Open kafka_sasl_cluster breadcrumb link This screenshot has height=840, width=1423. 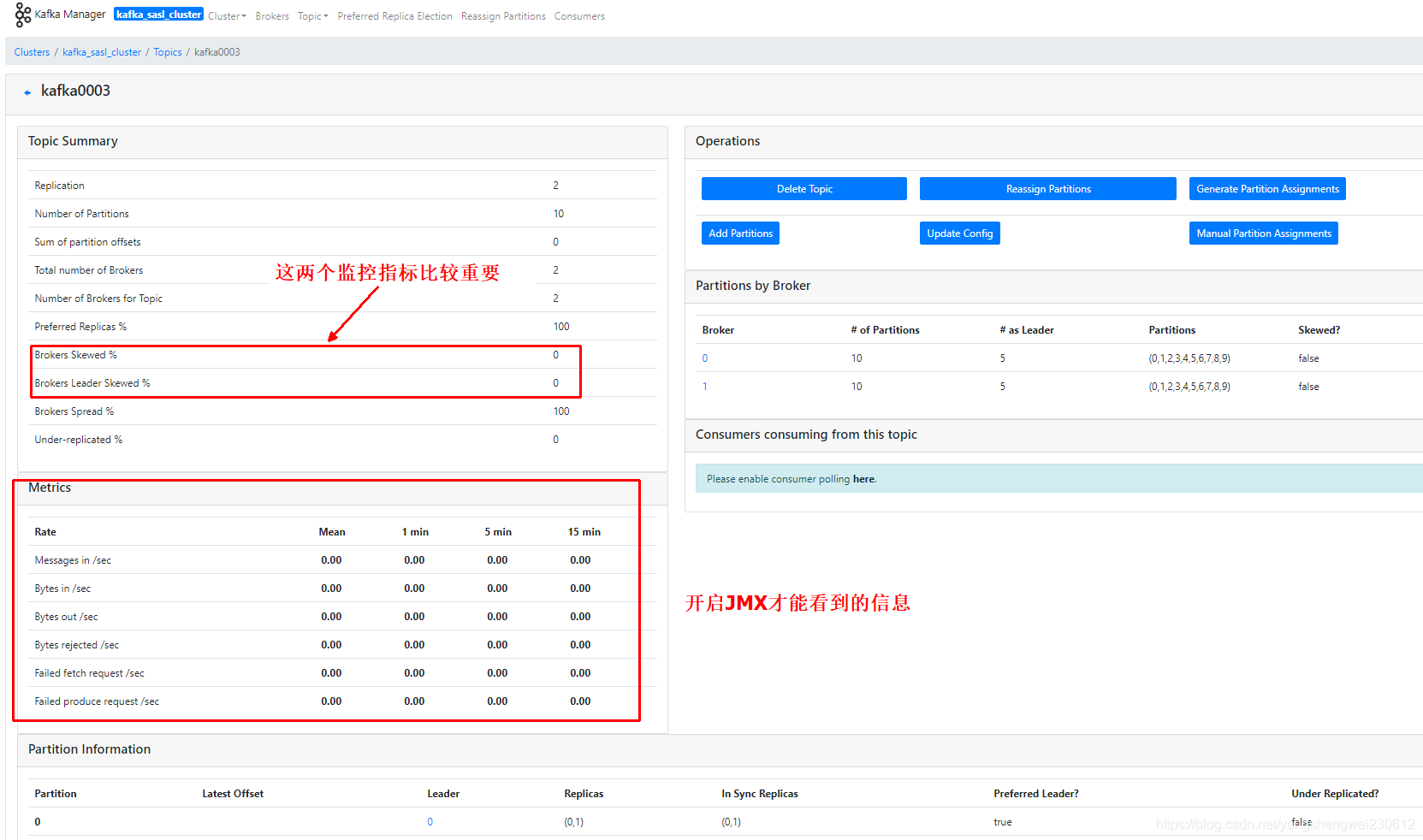[x=102, y=52]
